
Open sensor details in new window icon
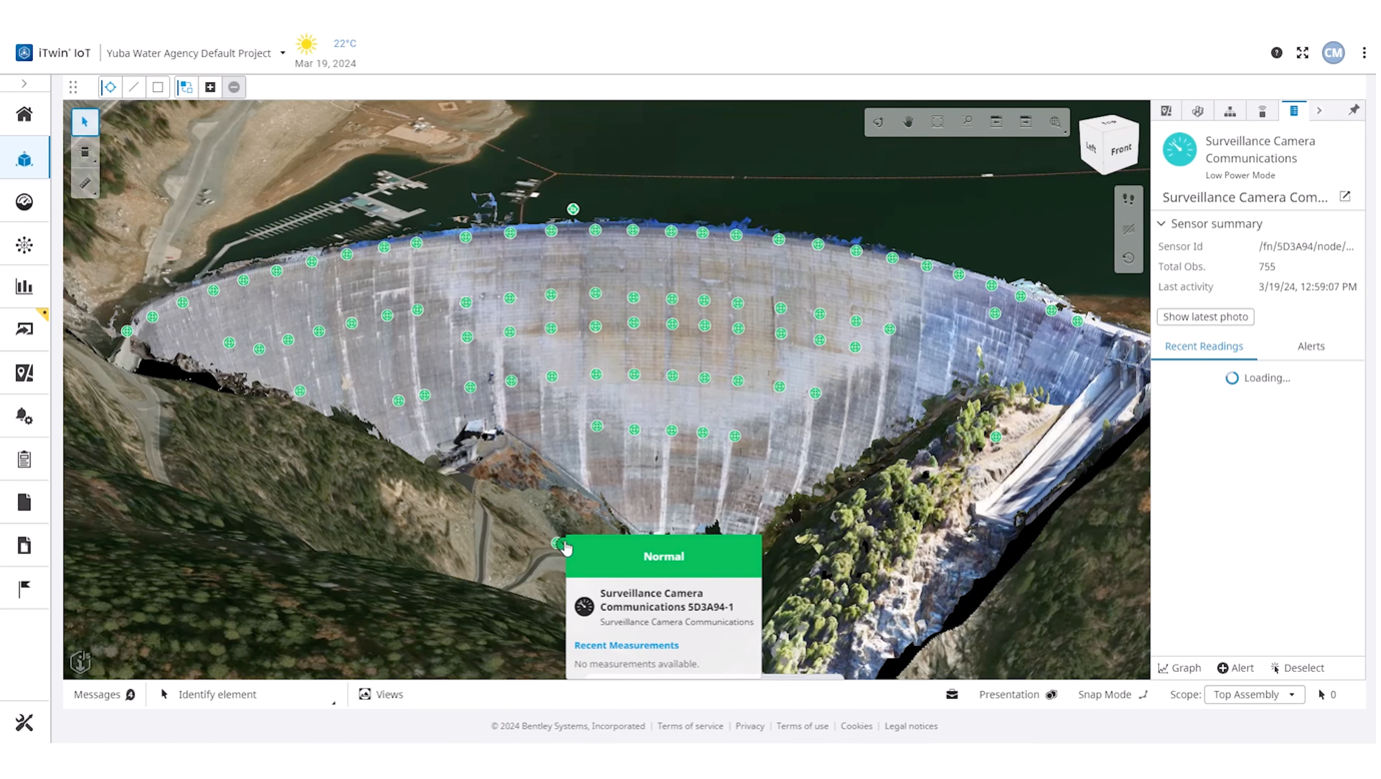[x=1345, y=197]
